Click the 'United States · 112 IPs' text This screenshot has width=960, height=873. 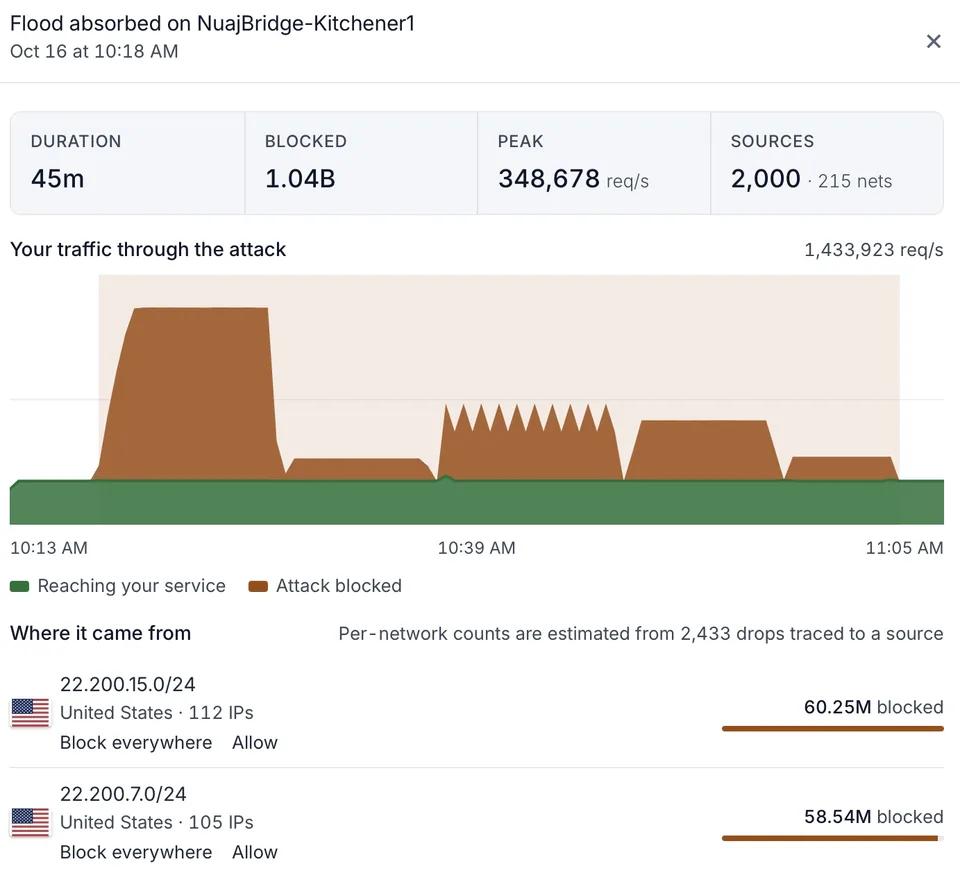pos(157,713)
